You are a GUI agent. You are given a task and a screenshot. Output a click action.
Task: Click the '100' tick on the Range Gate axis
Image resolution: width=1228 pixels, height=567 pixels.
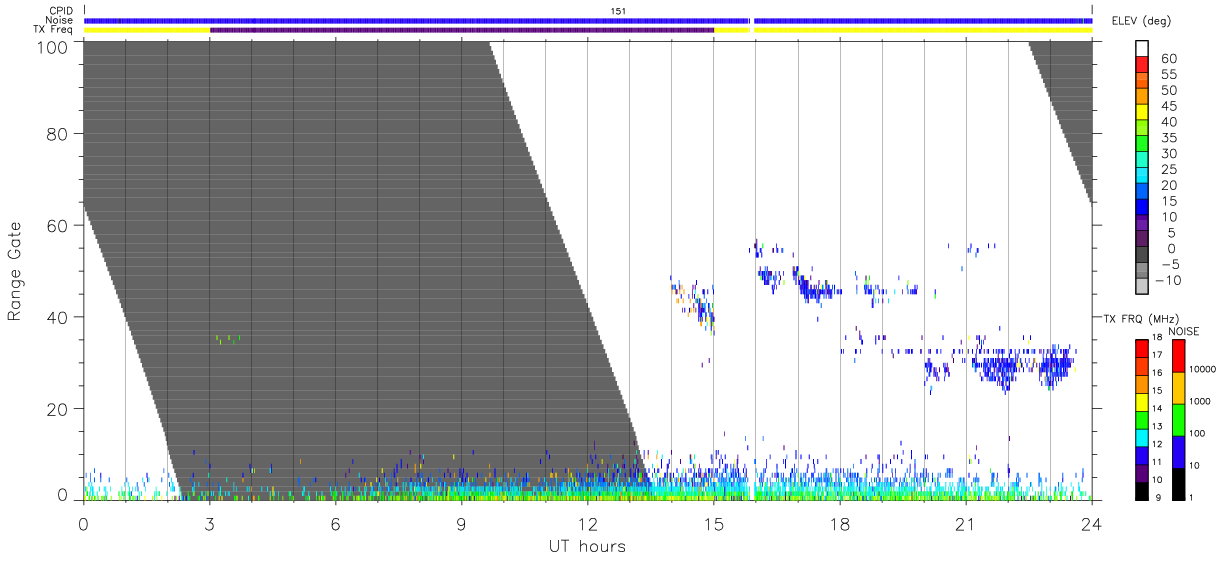52,46
